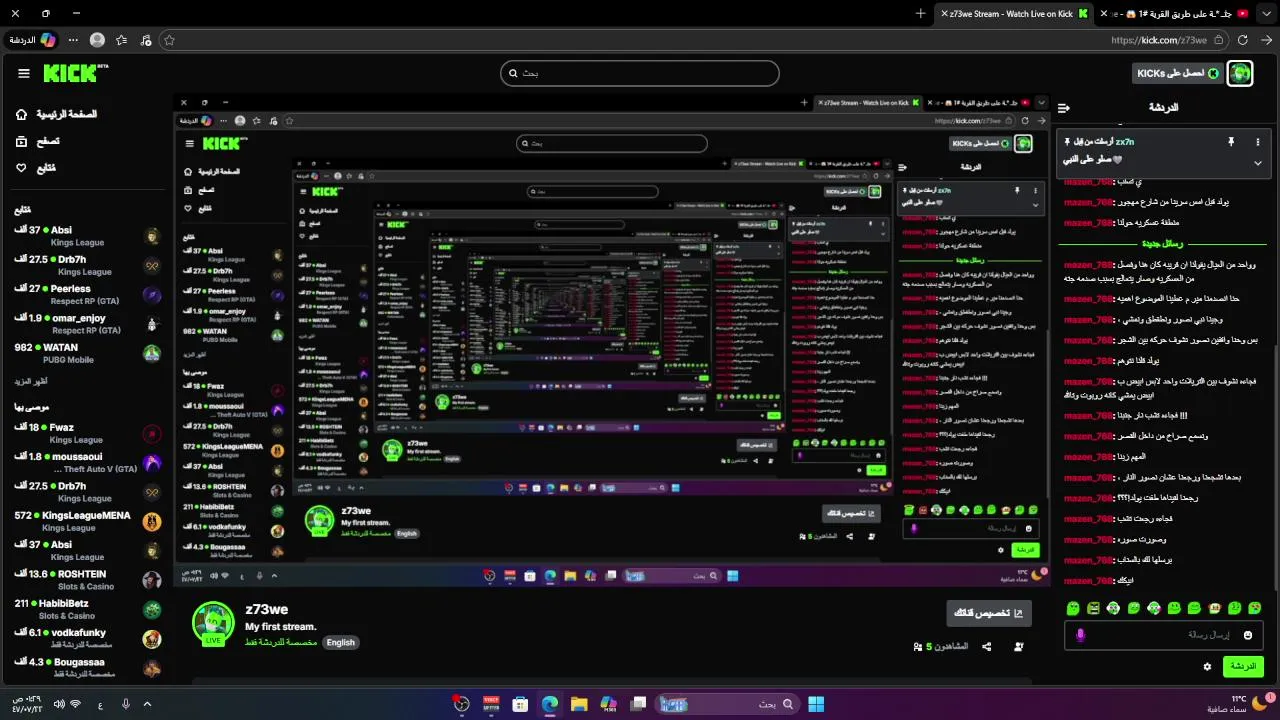Viewport: 1280px width, 720px height.
Task: Refresh the page in Edge
Action: [1242, 40]
